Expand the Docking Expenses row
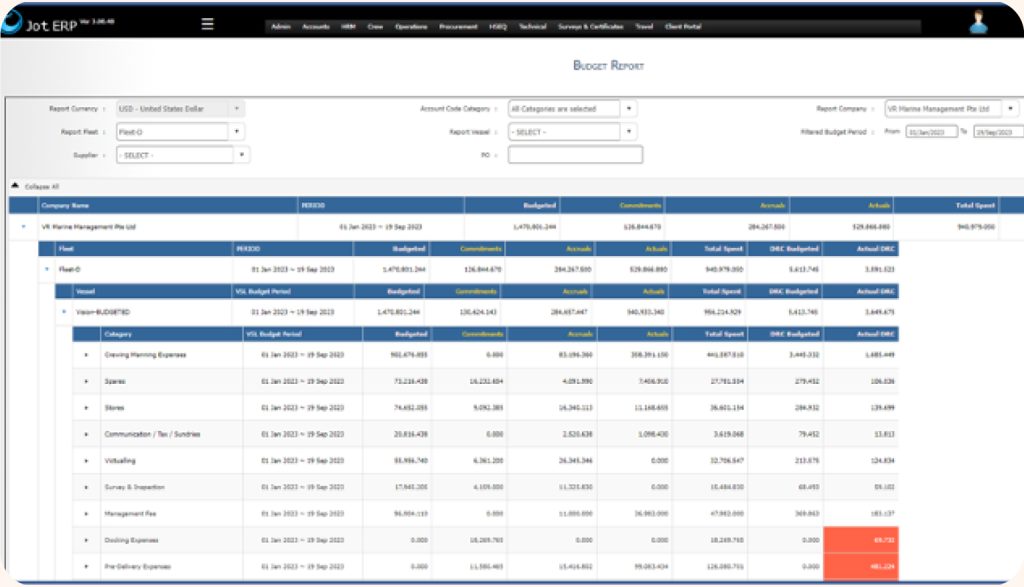Screen dimensions: 1024x587 (86, 540)
